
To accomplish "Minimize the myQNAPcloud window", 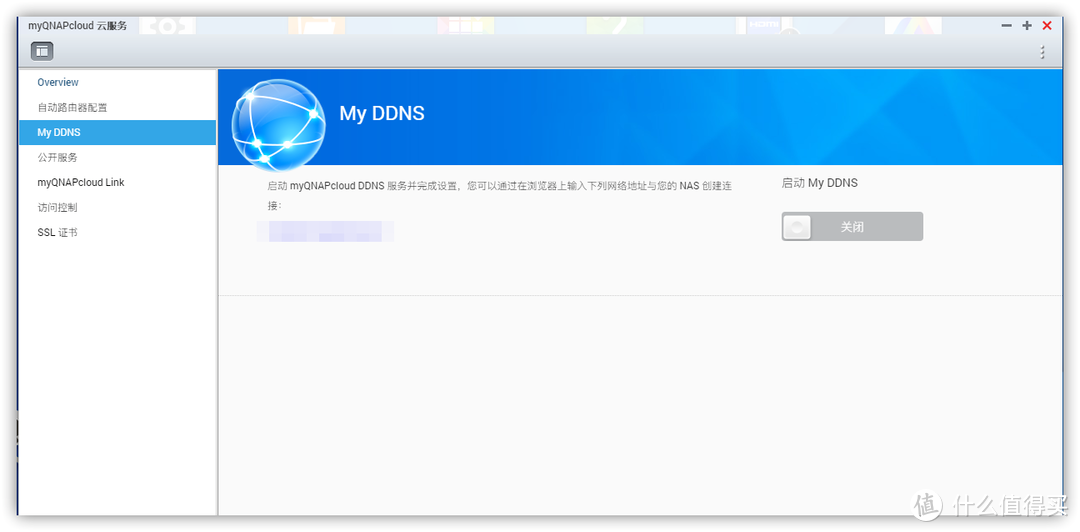I will (1006, 25).
